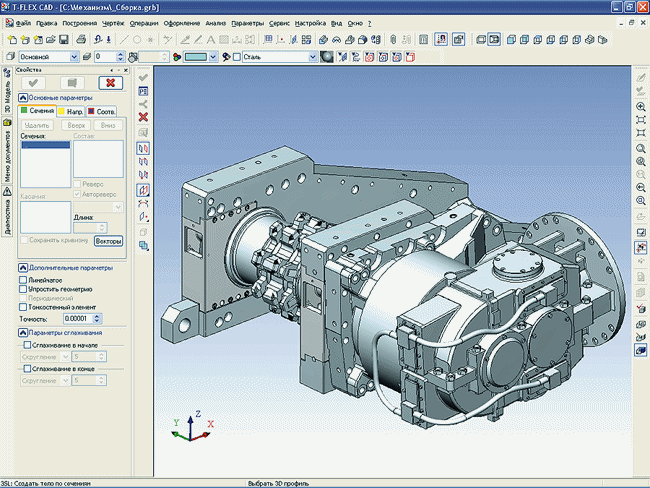Click the bottom icon on right toolbar
The height and width of the screenshot is (488, 650).
click(x=640, y=350)
